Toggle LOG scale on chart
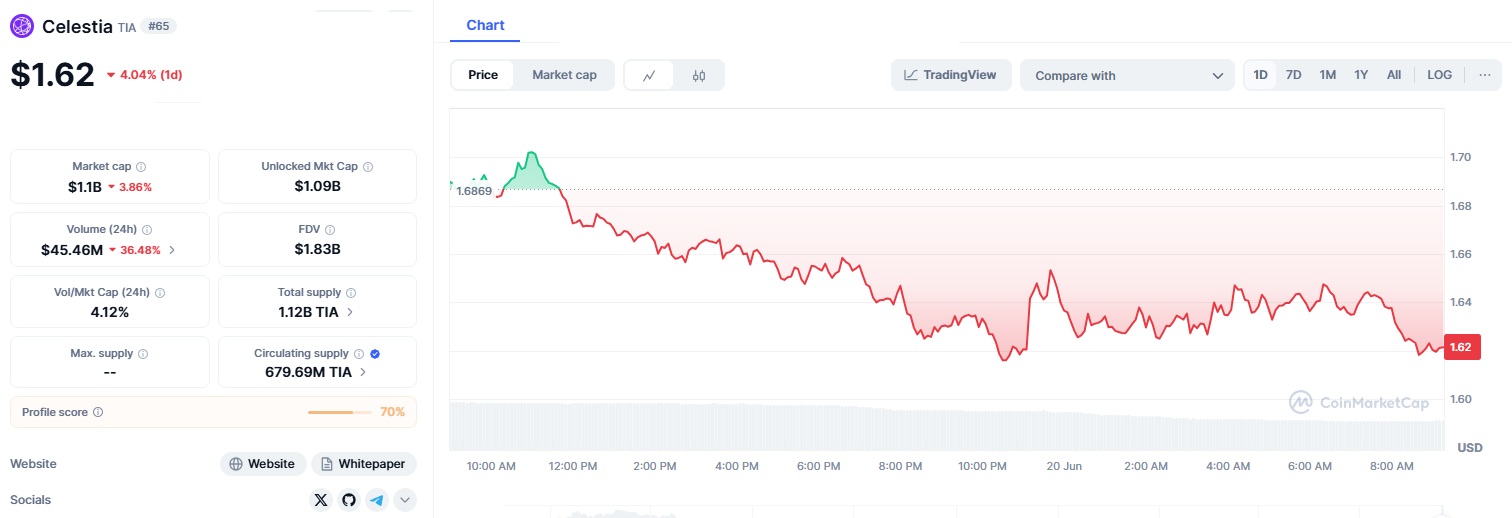 coord(1440,75)
